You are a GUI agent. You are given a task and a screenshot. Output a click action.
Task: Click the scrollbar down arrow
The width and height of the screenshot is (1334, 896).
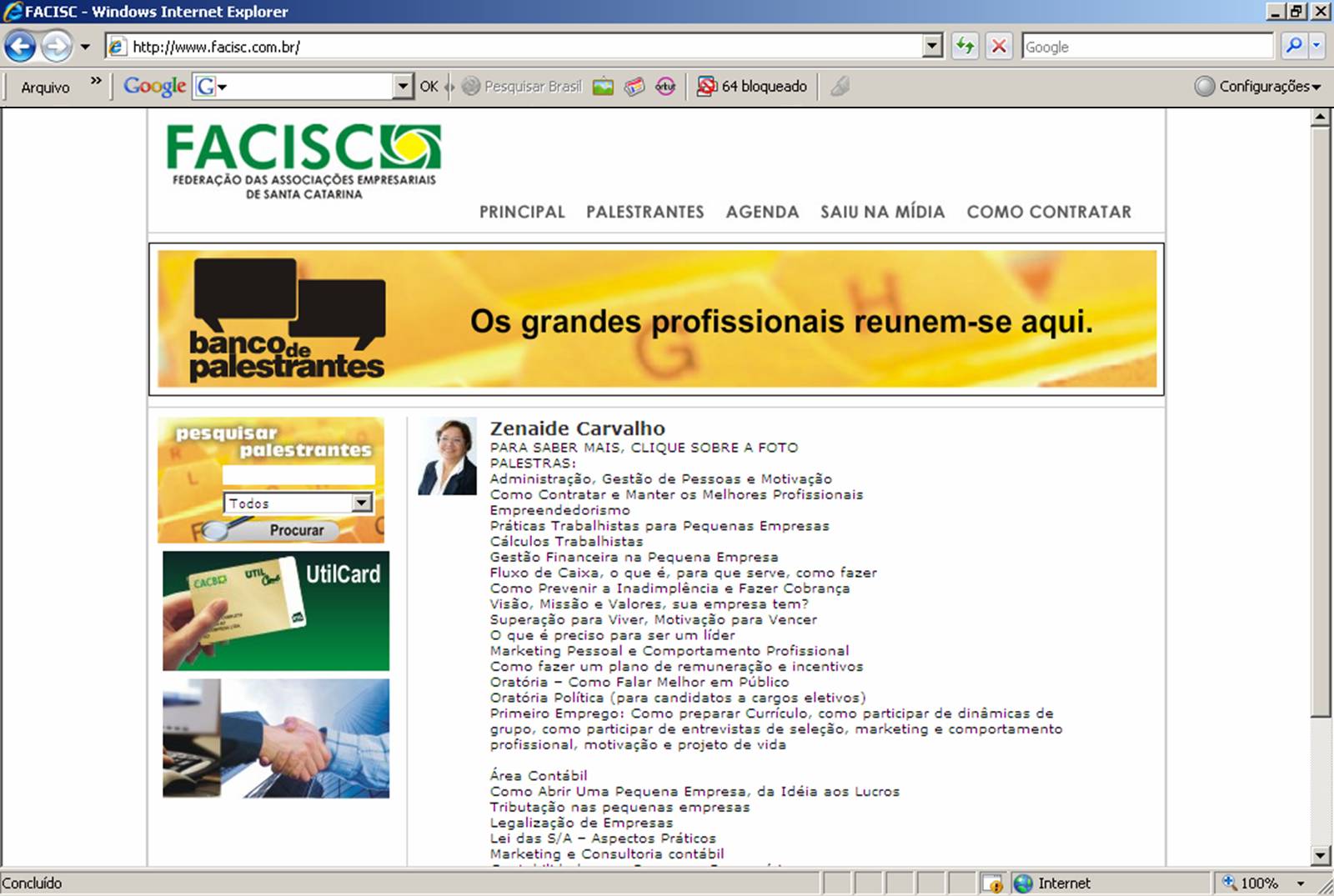coord(1320,855)
